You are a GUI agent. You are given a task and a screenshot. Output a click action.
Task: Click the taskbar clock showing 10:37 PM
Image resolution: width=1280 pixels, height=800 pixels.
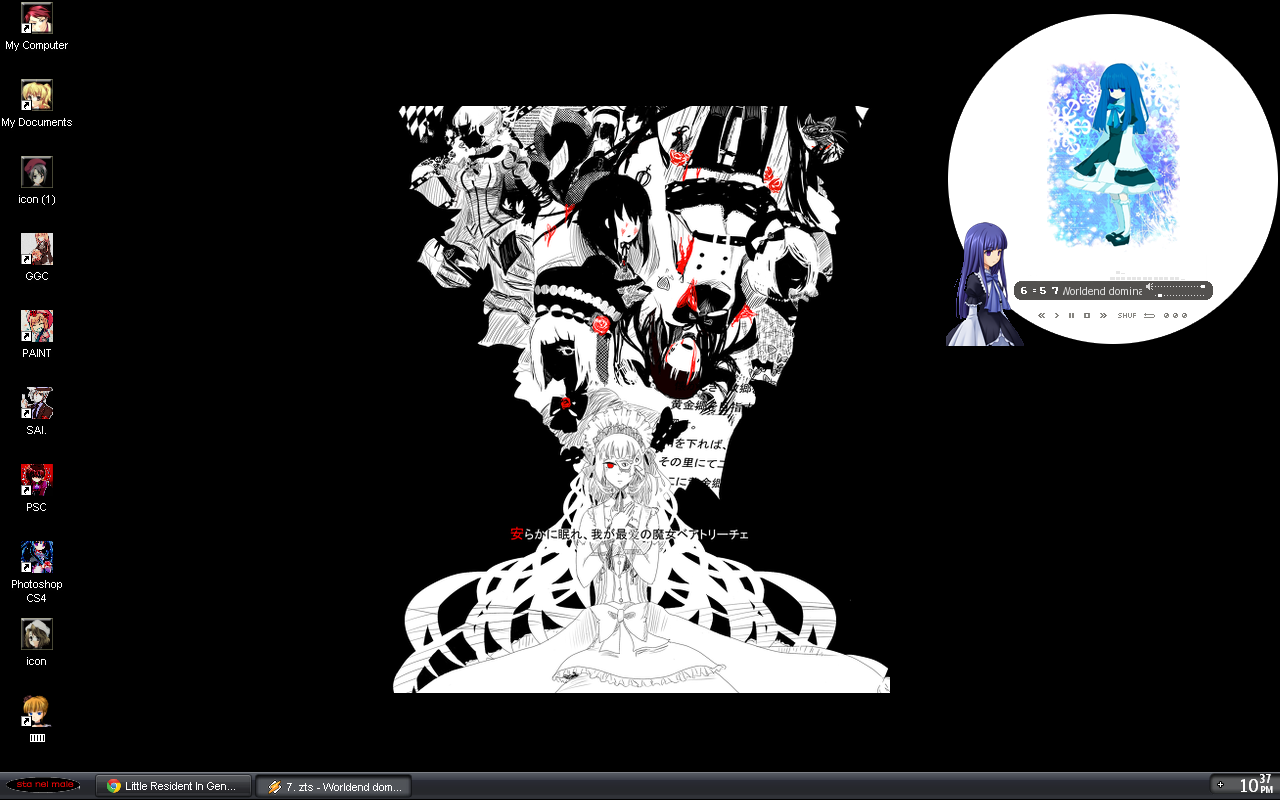(x=1256, y=785)
